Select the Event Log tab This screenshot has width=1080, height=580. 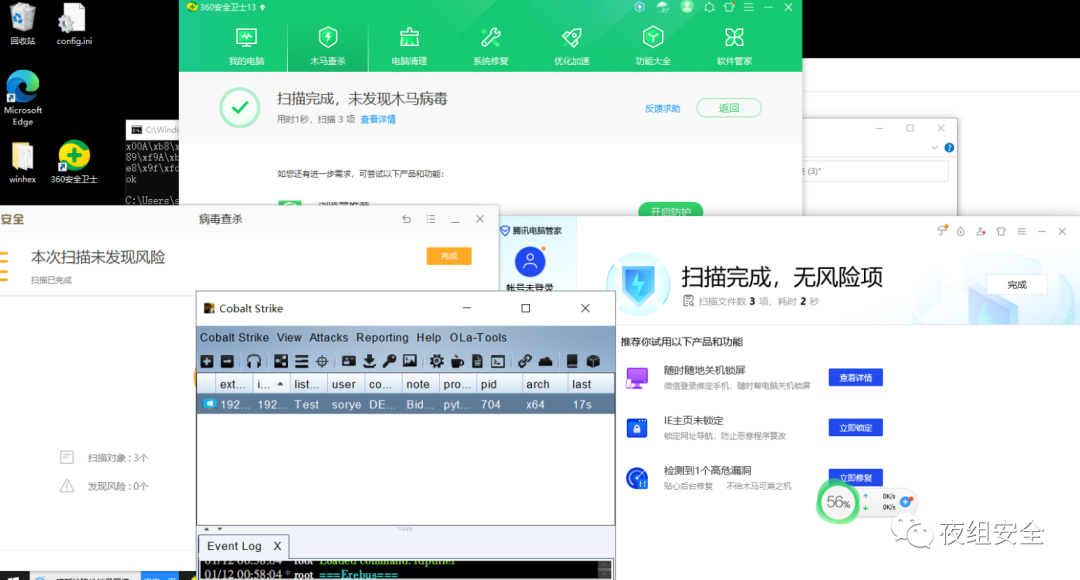[x=234, y=546]
